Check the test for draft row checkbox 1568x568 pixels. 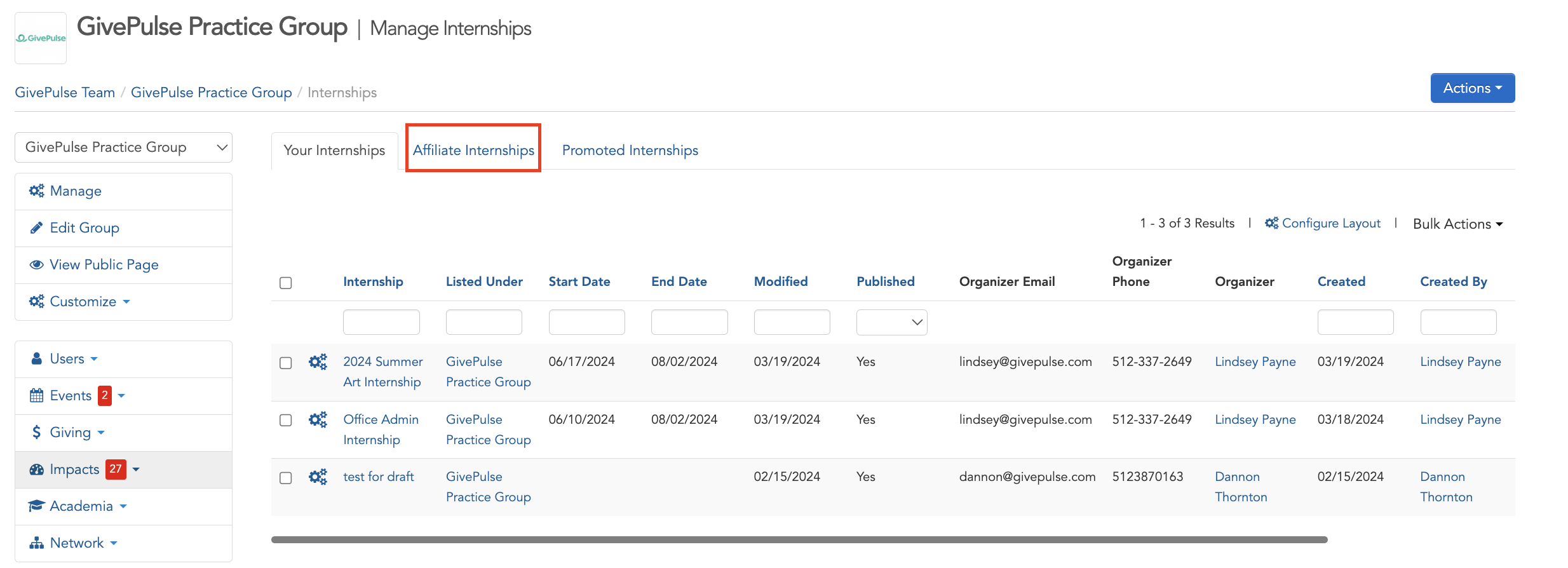coord(286,477)
